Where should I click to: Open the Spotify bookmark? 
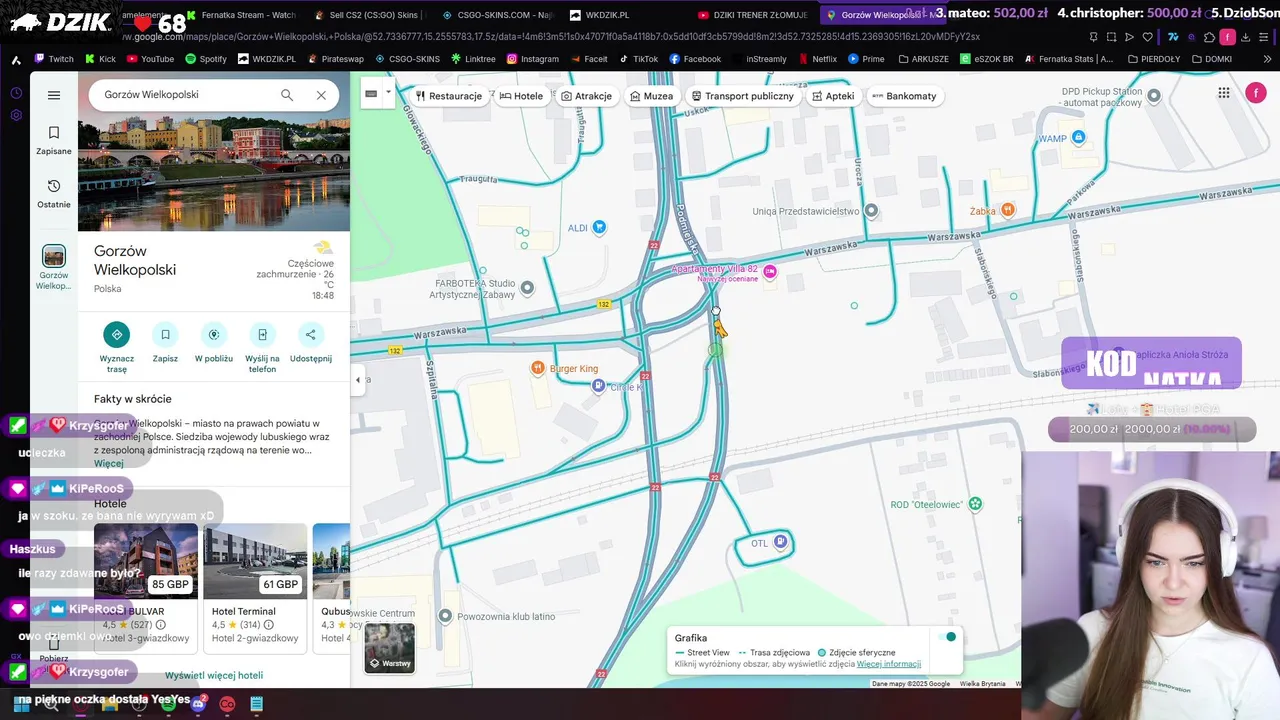coord(206,59)
